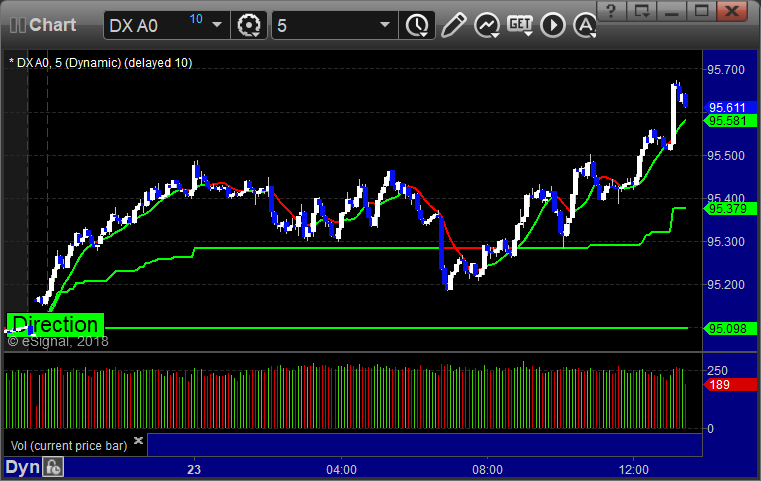Toggle the Dyn lock icon

pyautogui.click(x=53, y=467)
